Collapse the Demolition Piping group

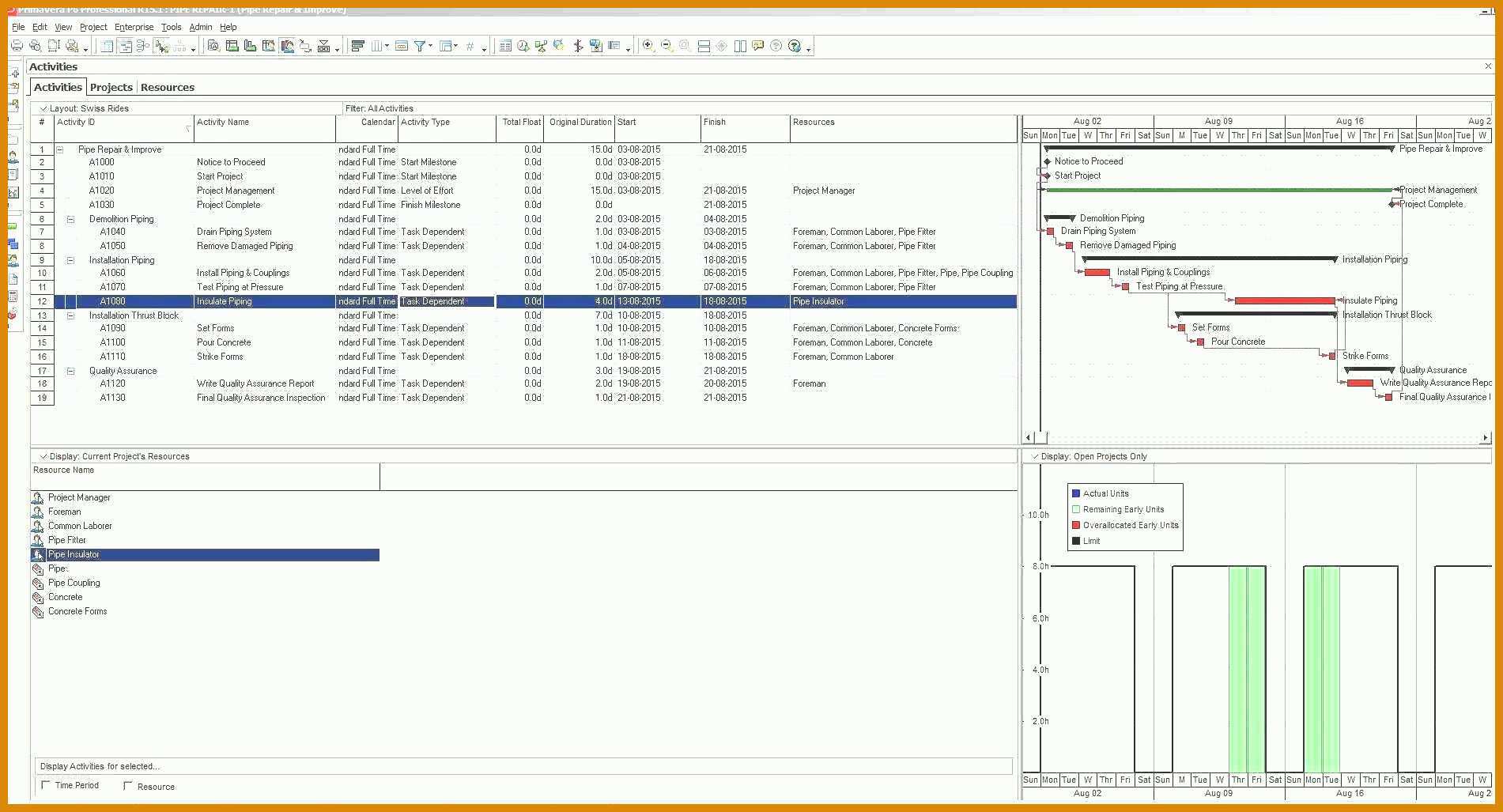(x=70, y=219)
